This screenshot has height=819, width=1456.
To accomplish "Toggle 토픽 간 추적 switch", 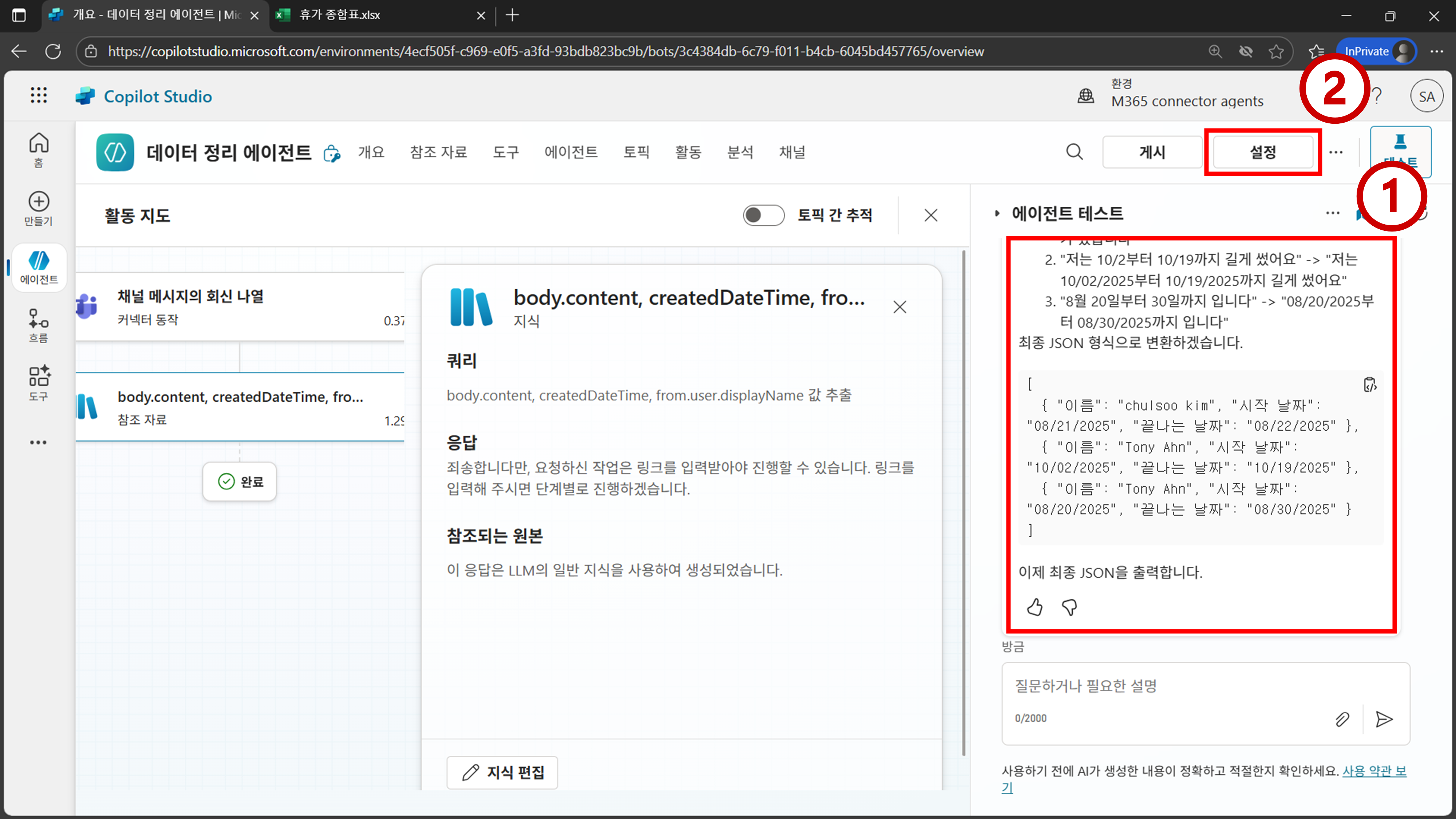I will coord(763,215).
